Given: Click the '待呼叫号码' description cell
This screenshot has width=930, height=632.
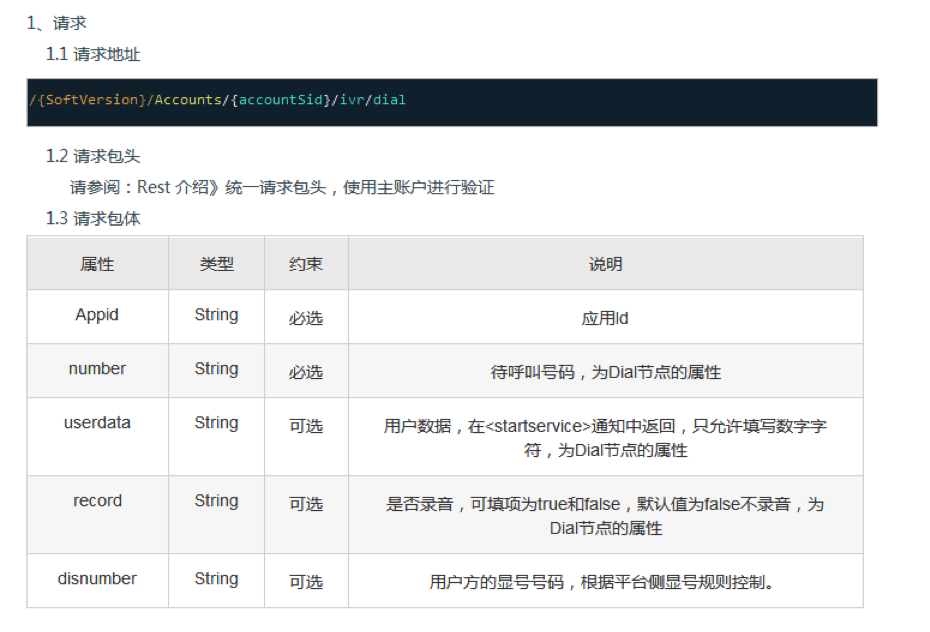Looking at the screenshot, I should [606, 372].
